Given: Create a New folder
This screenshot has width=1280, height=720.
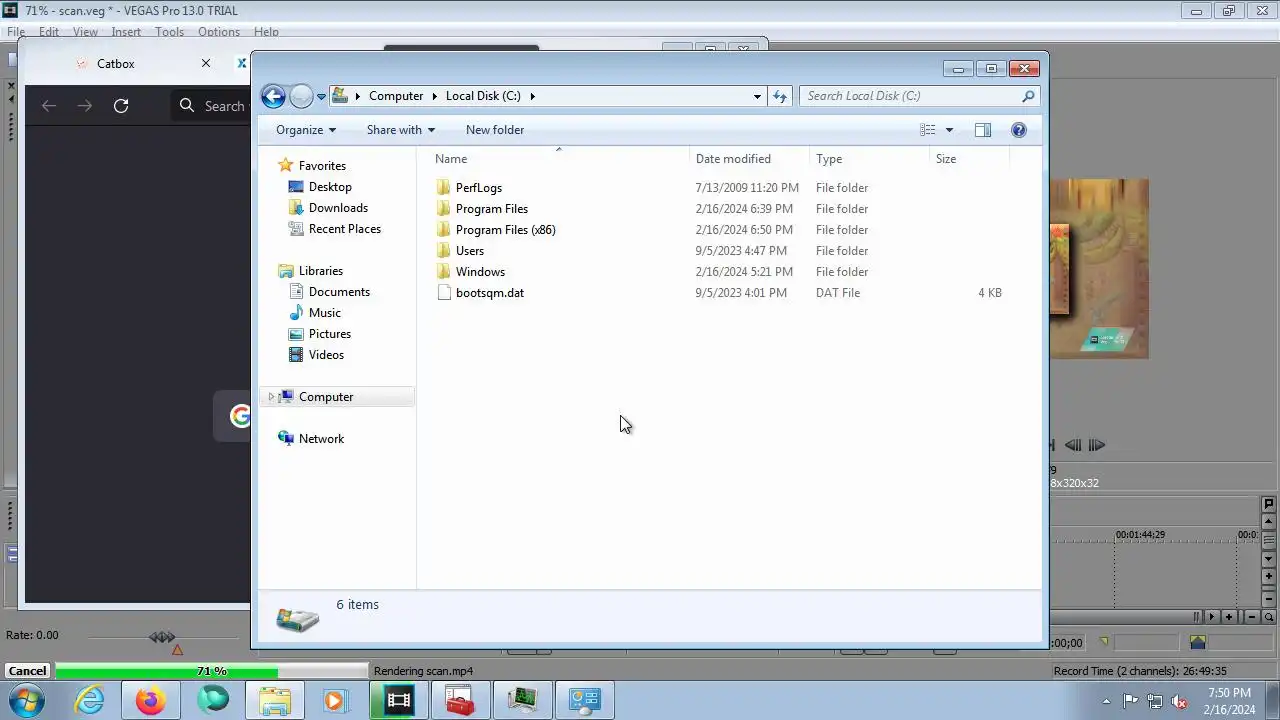Looking at the screenshot, I should 495,130.
